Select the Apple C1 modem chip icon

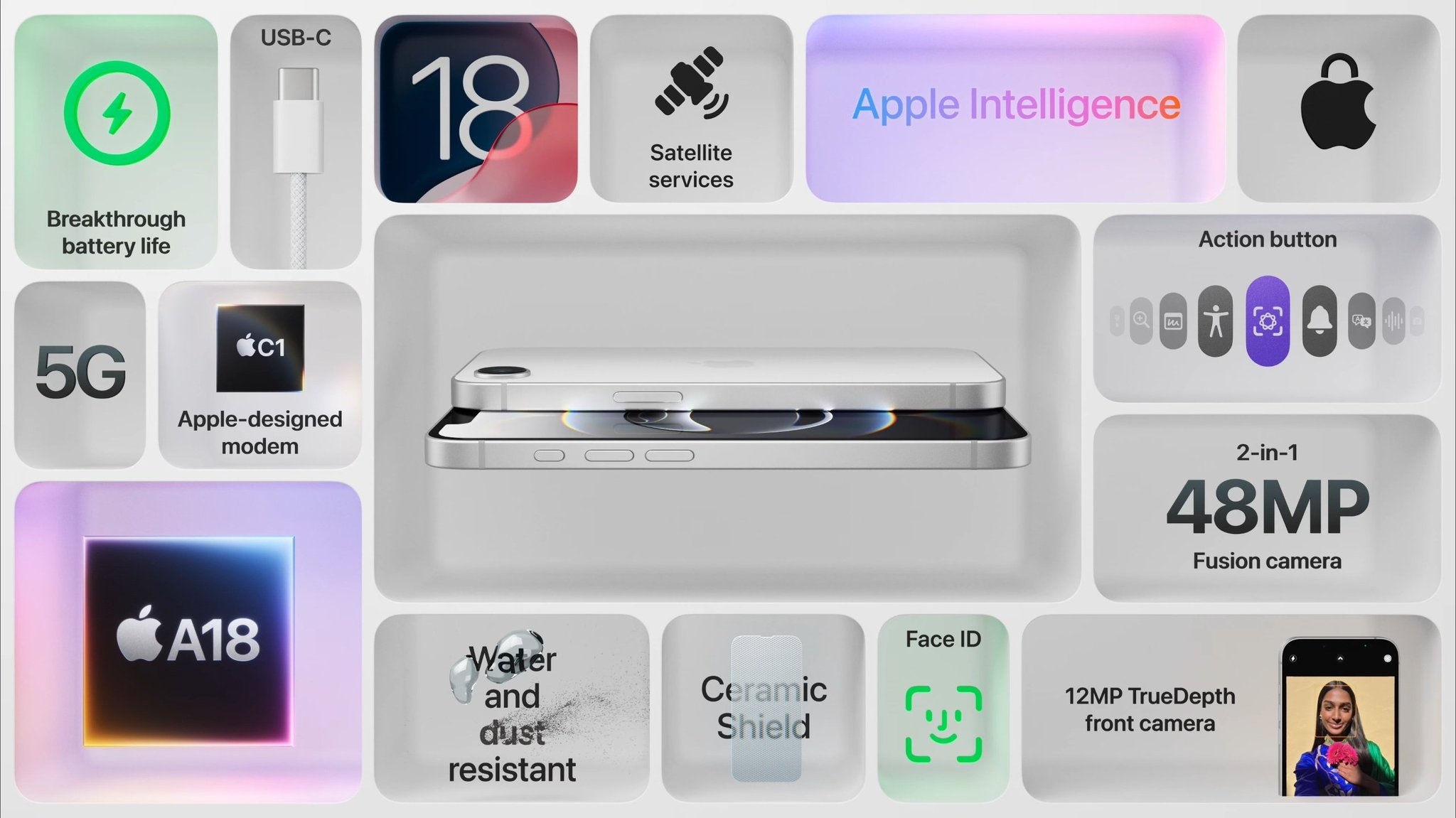click(x=261, y=349)
